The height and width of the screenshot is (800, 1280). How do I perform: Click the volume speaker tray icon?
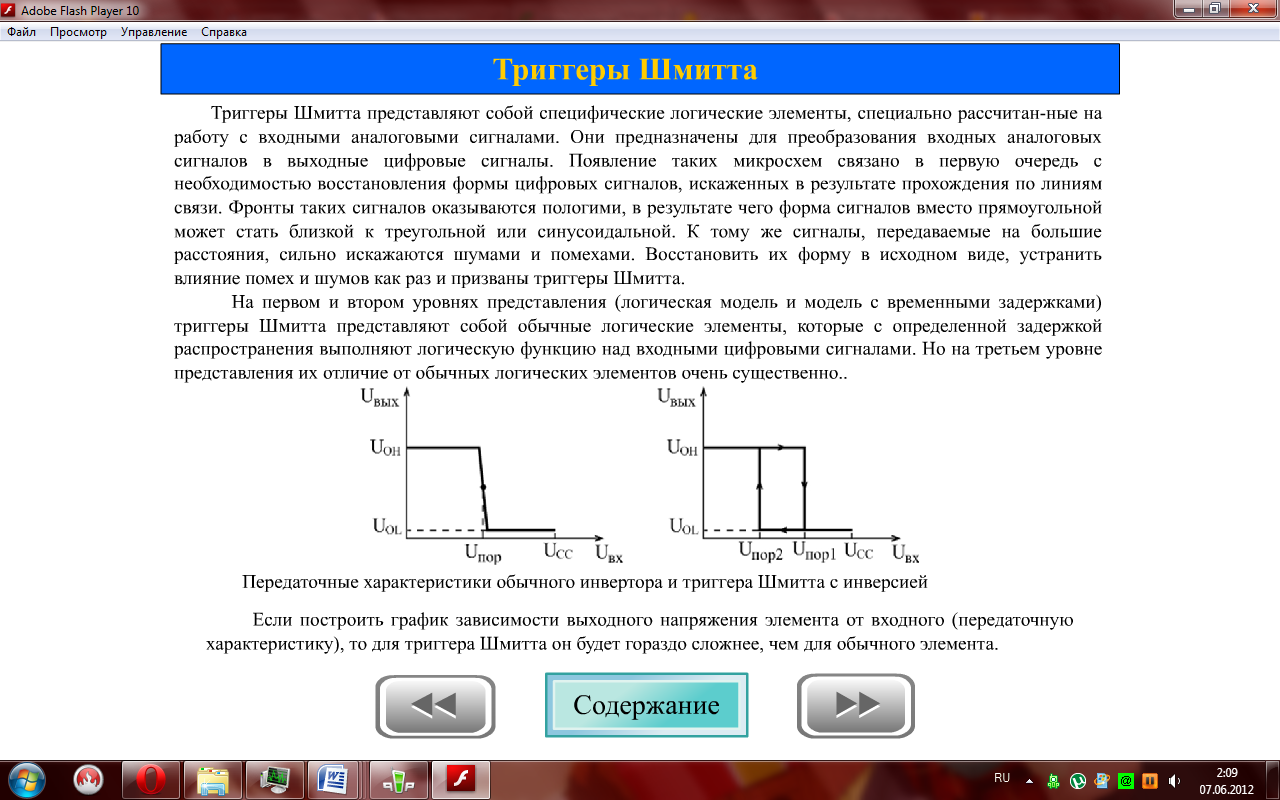(x=1173, y=780)
